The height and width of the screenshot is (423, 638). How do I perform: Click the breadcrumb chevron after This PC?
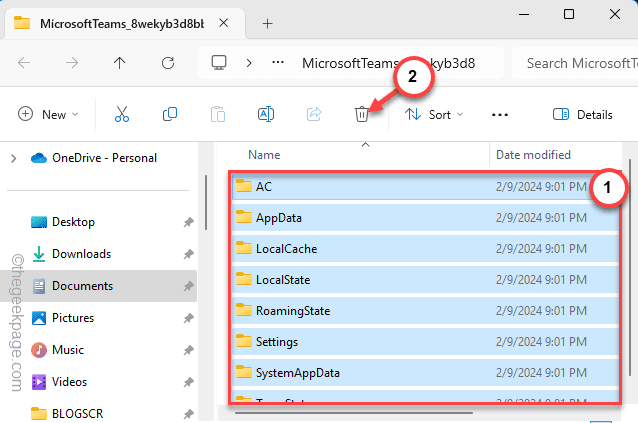(249, 63)
